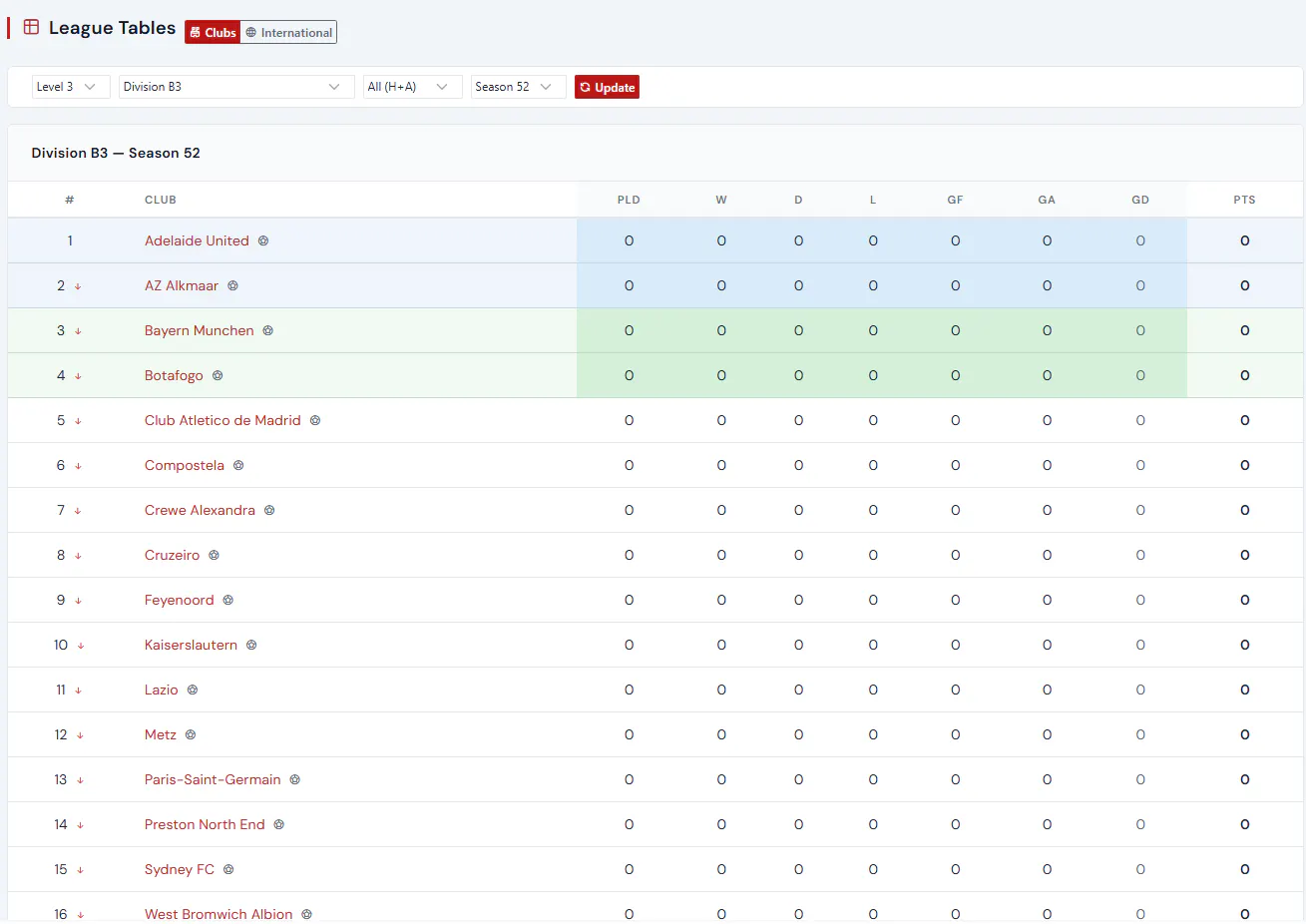
Task: Click the down arrow in row 14
Action: point(81,825)
